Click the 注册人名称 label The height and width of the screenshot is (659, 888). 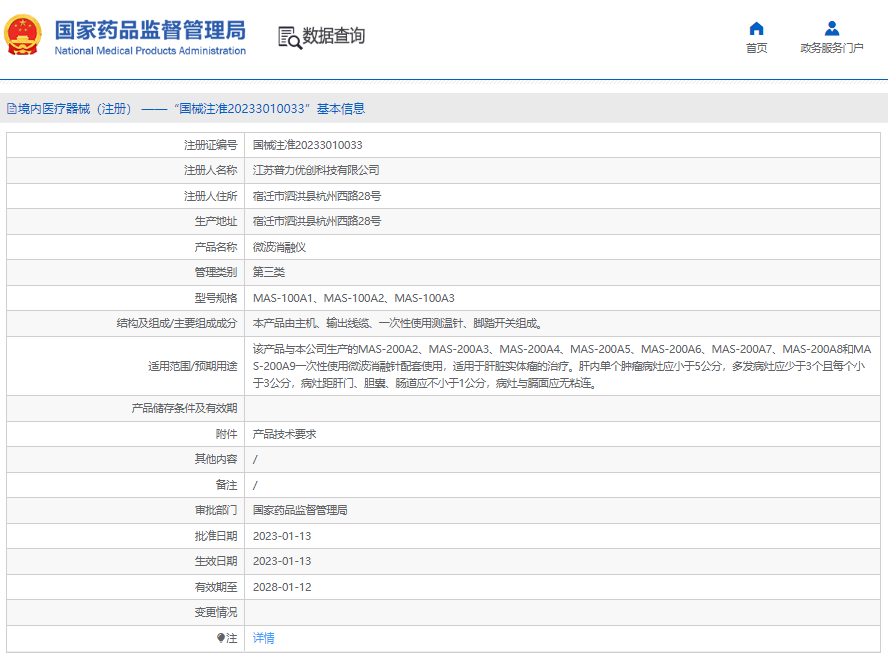[211, 170]
